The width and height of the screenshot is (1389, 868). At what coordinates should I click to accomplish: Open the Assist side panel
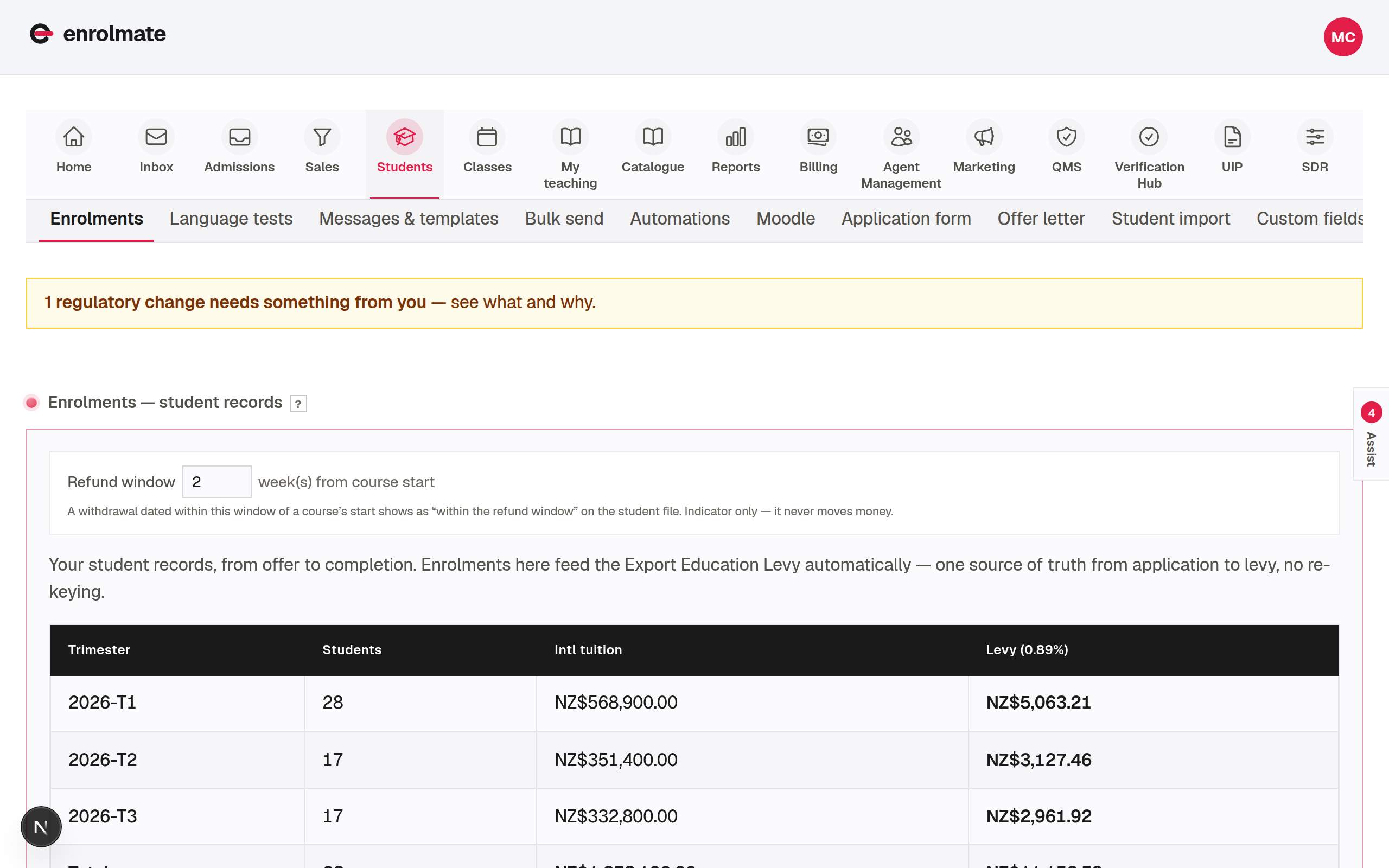coord(1371,434)
